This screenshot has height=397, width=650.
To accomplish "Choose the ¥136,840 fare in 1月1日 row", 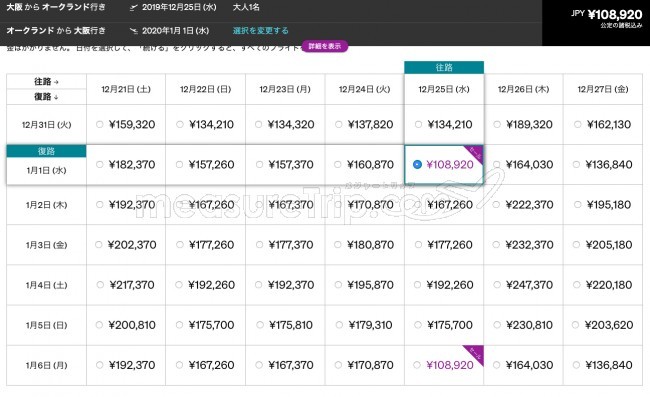I will tap(576, 165).
